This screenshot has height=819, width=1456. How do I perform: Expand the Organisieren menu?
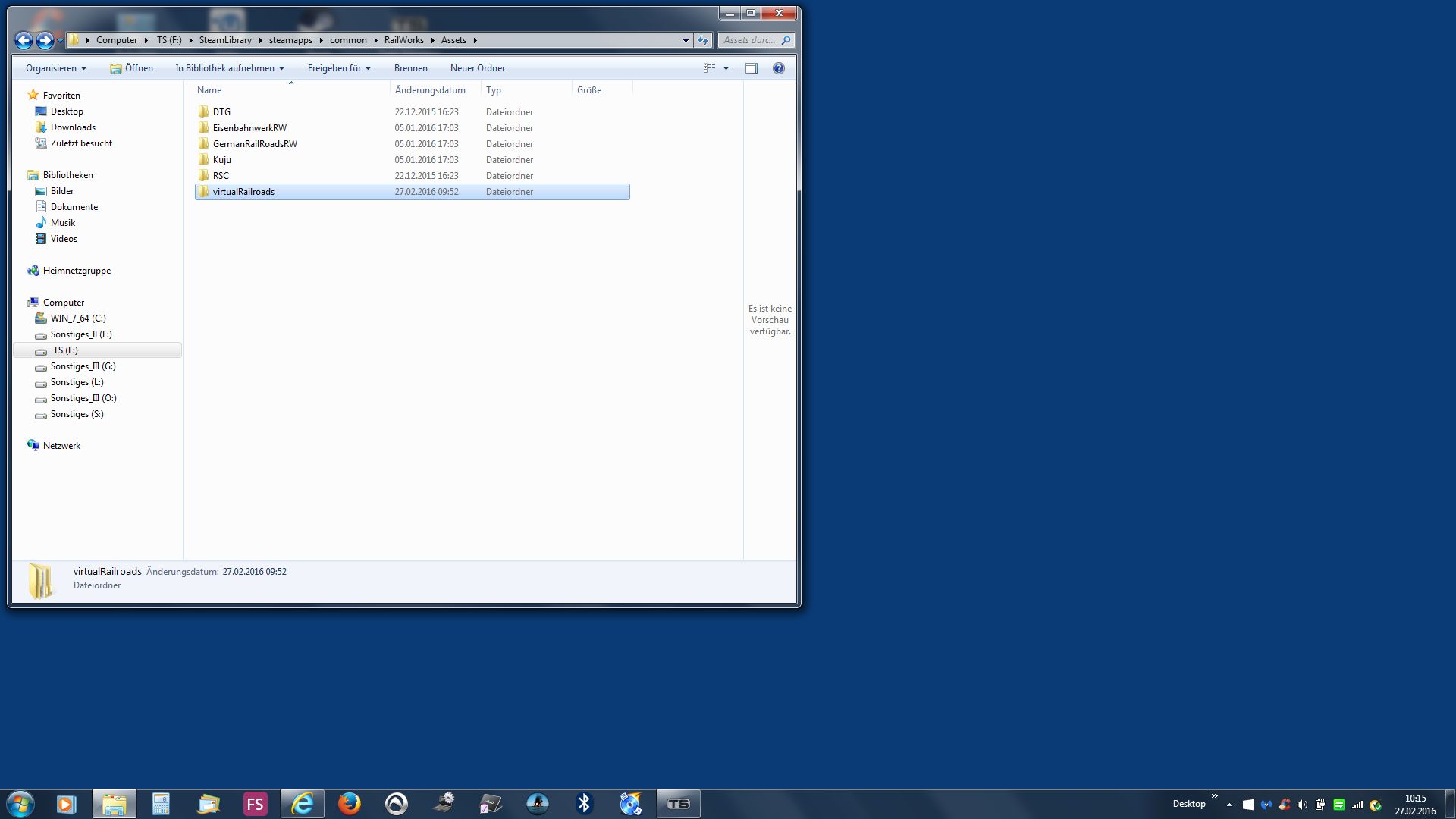[x=55, y=68]
